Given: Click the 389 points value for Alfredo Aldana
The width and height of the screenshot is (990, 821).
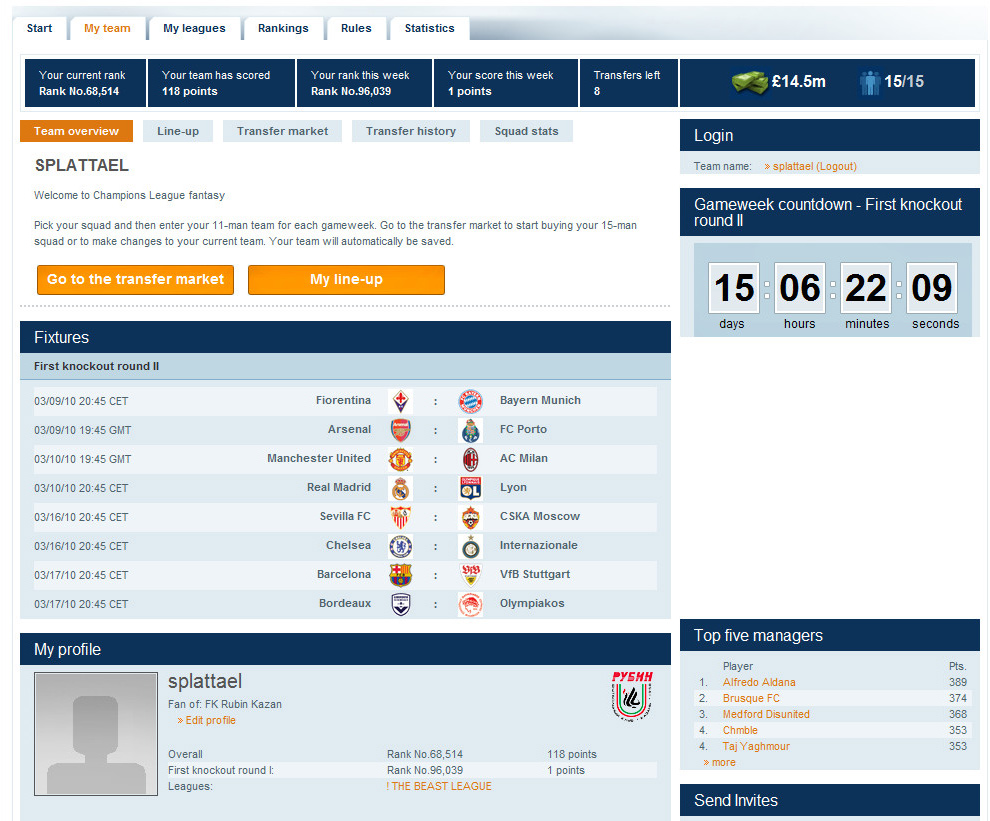Looking at the screenshot, I should point(958,683).
